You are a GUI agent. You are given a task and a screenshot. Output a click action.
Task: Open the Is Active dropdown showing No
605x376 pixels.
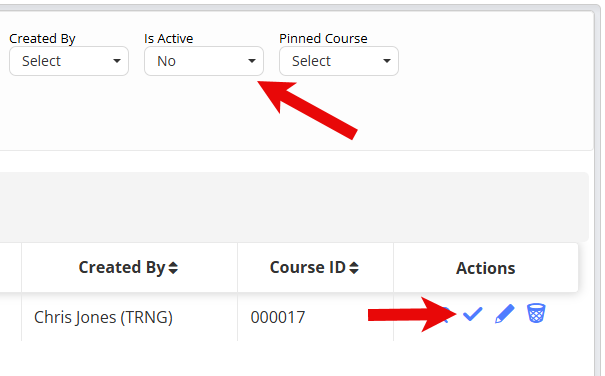click(x=204, y=61)
